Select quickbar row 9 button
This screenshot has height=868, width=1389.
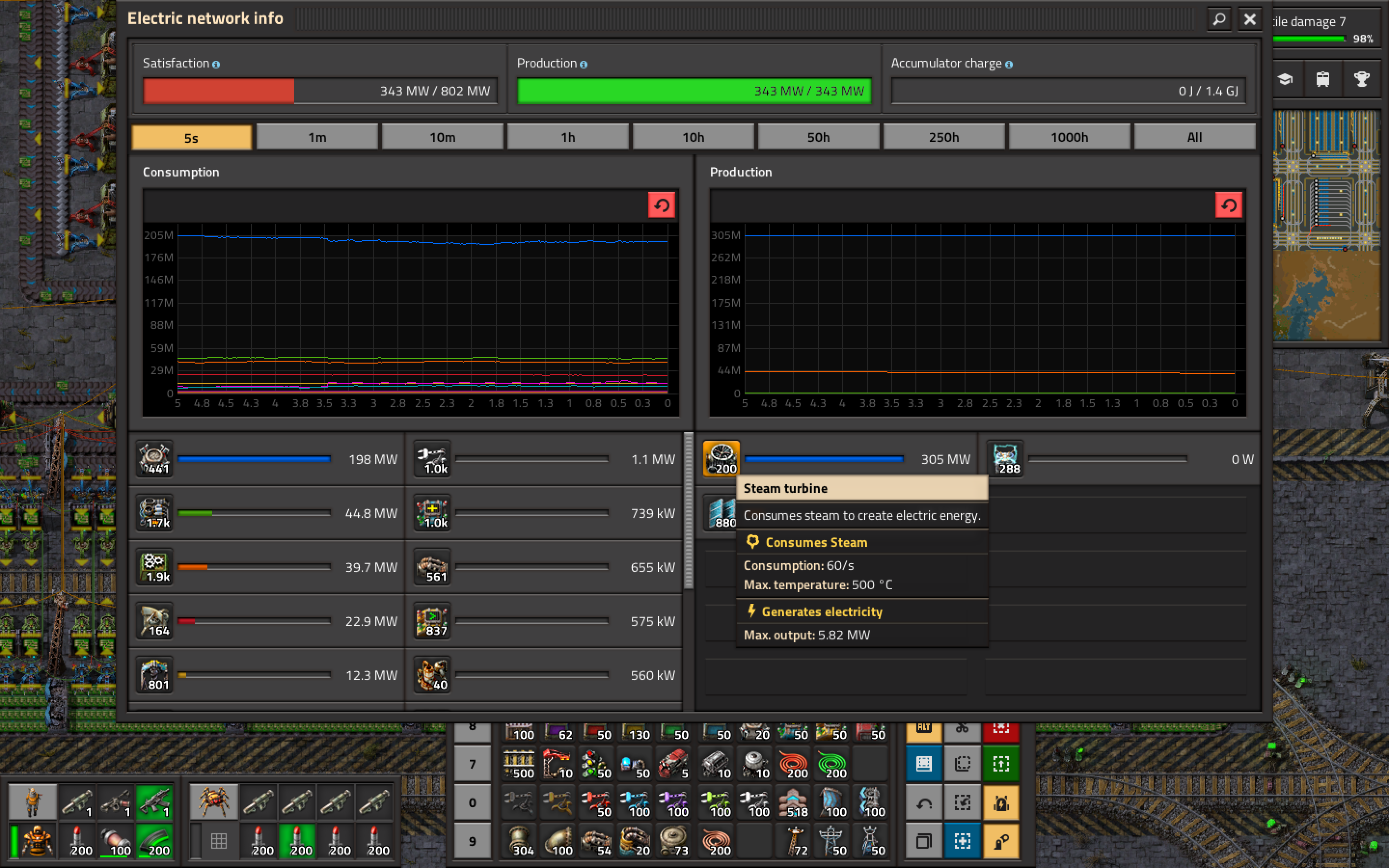click(x=472, y=841)
